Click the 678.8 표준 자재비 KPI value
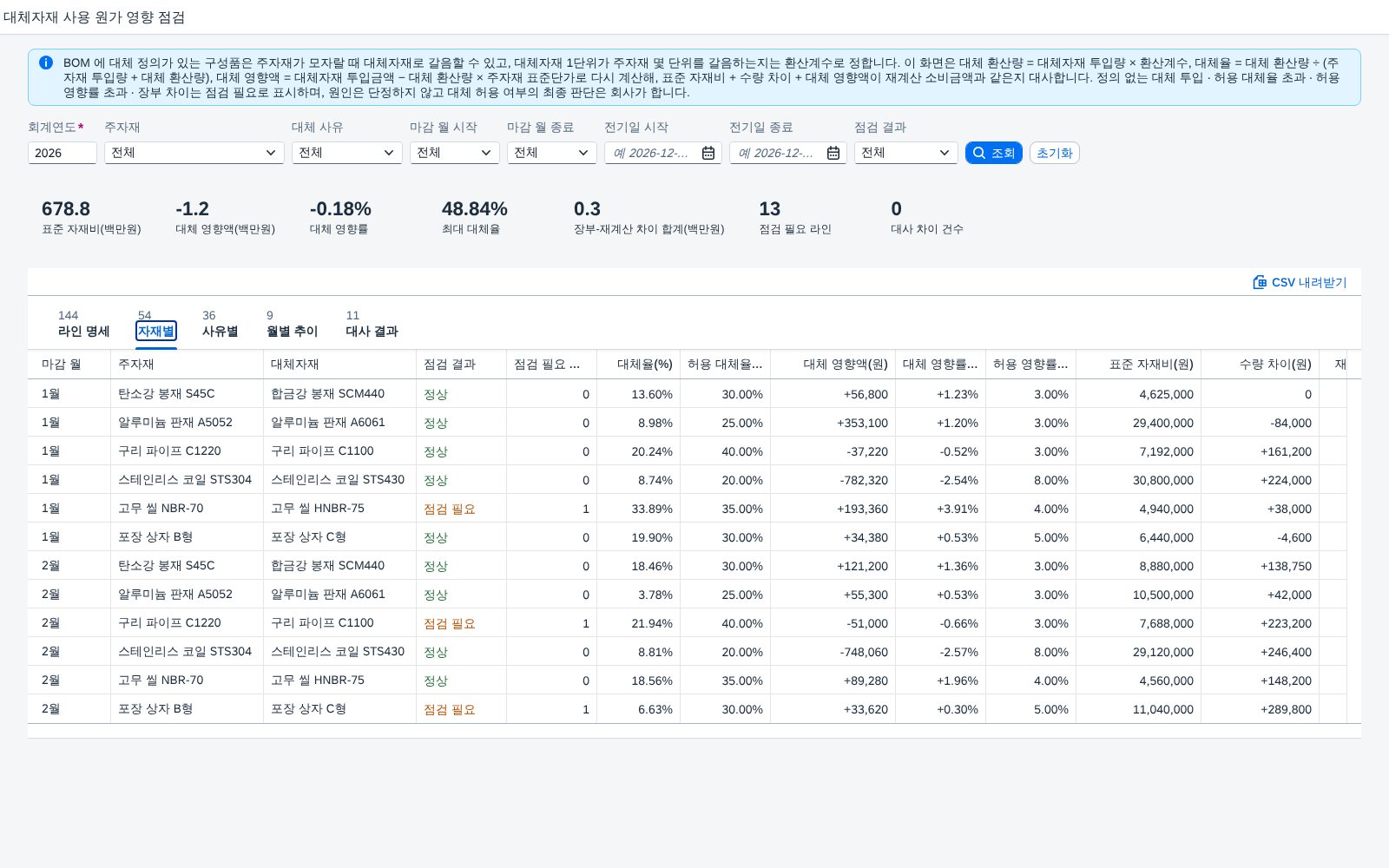The image size is (1389, 868). pos(66,209)
